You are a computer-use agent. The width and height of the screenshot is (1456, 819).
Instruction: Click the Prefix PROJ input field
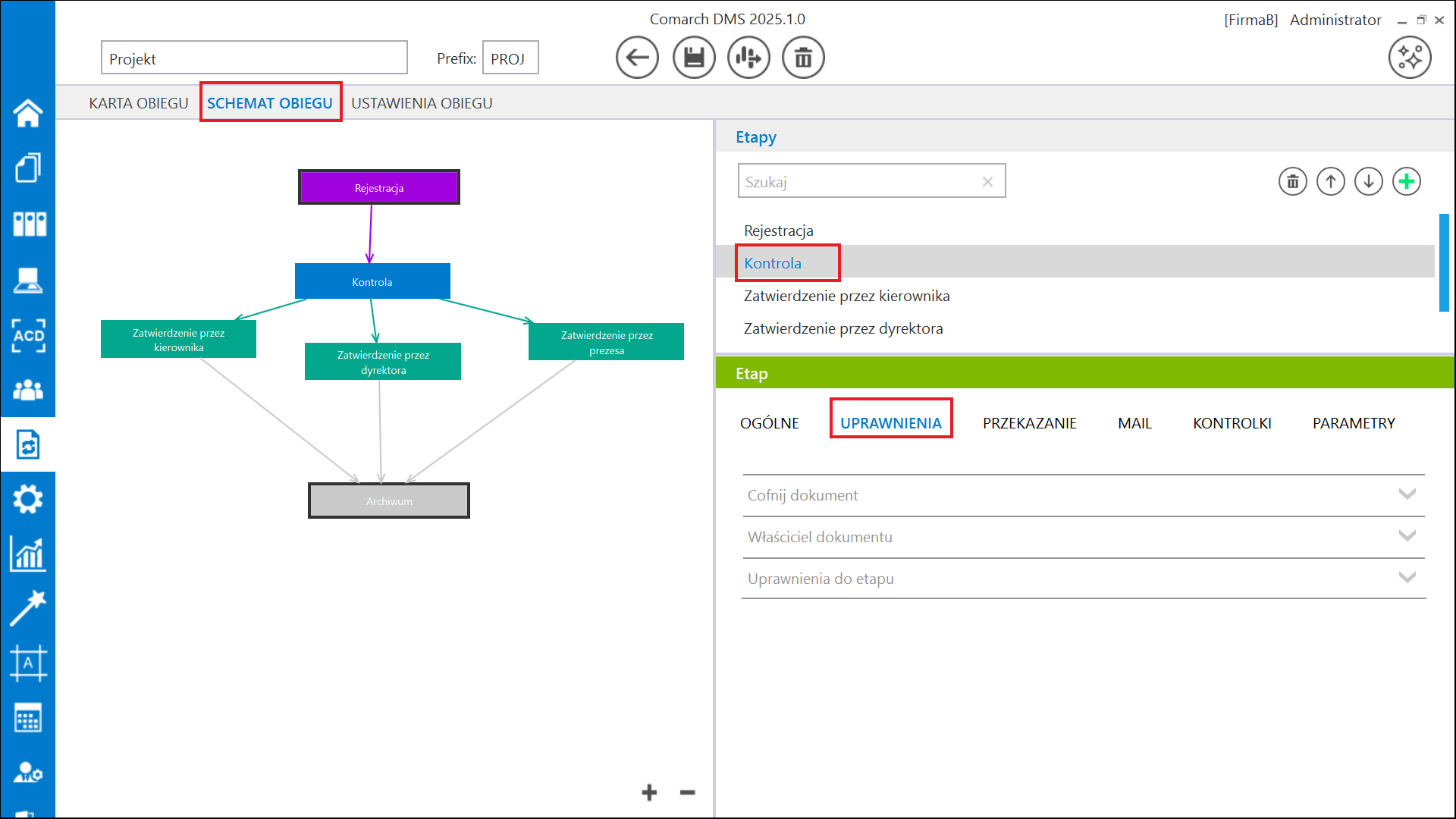point(510,58)
